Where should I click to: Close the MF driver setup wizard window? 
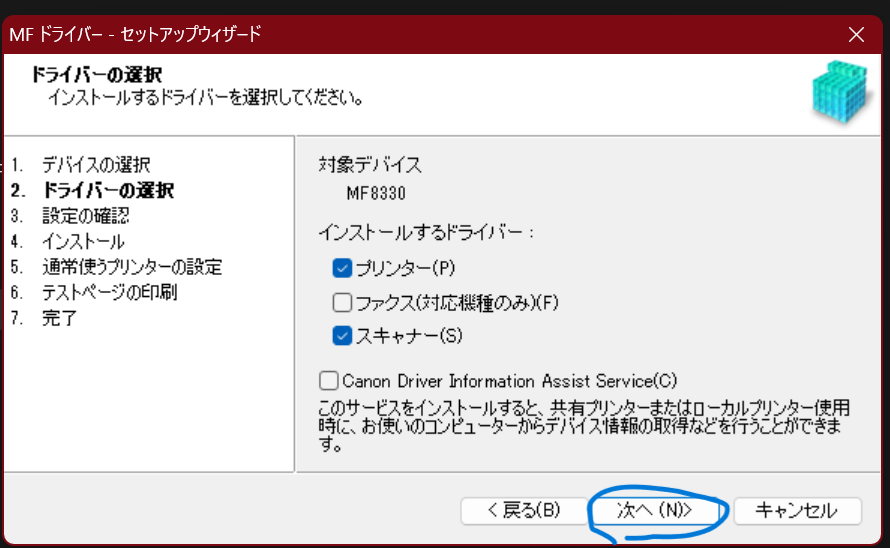856,34
